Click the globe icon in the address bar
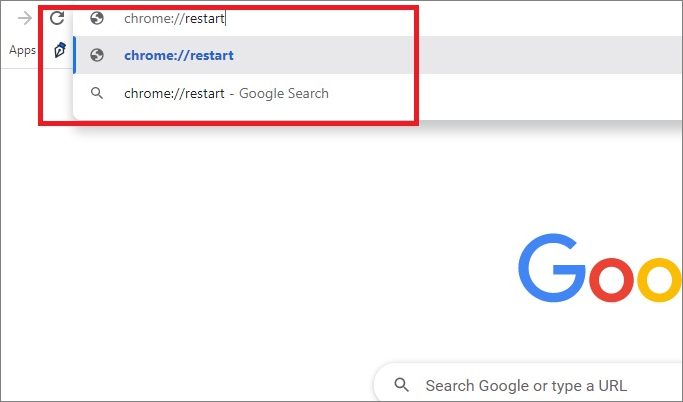This screenshot has width=683, height=402. [x=97, y=18]
